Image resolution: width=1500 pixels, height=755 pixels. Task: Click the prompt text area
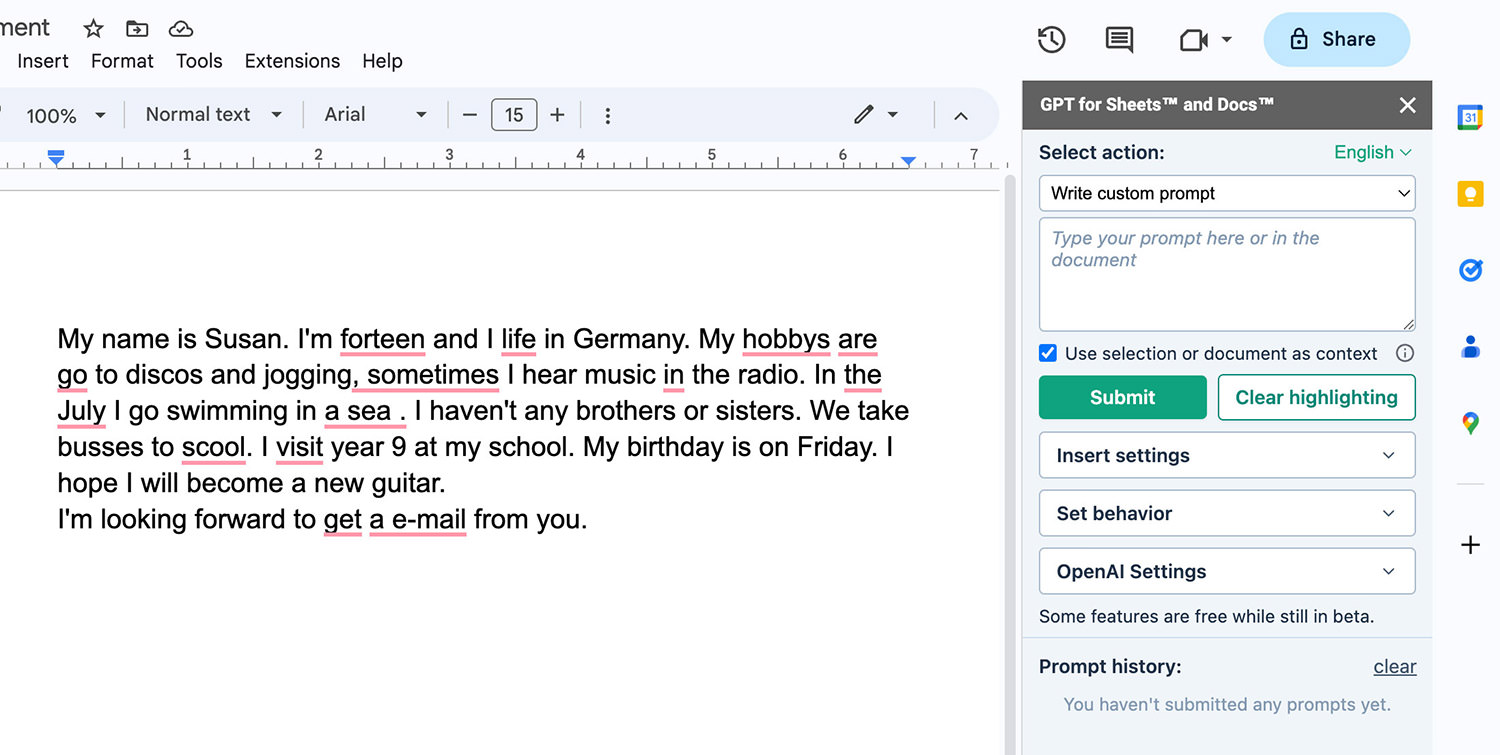tap(1227, 274)
